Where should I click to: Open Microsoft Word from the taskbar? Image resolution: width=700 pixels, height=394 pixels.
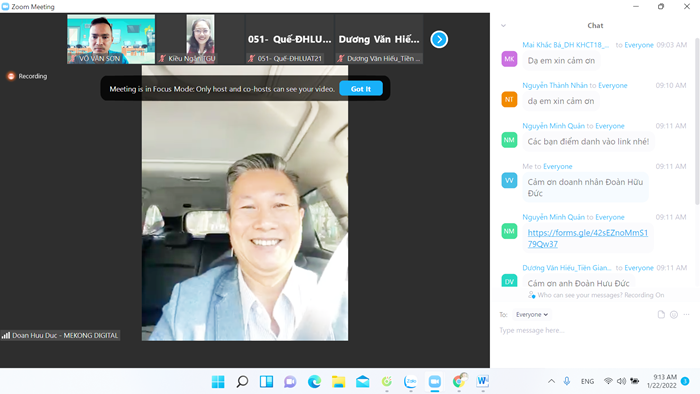483,382
